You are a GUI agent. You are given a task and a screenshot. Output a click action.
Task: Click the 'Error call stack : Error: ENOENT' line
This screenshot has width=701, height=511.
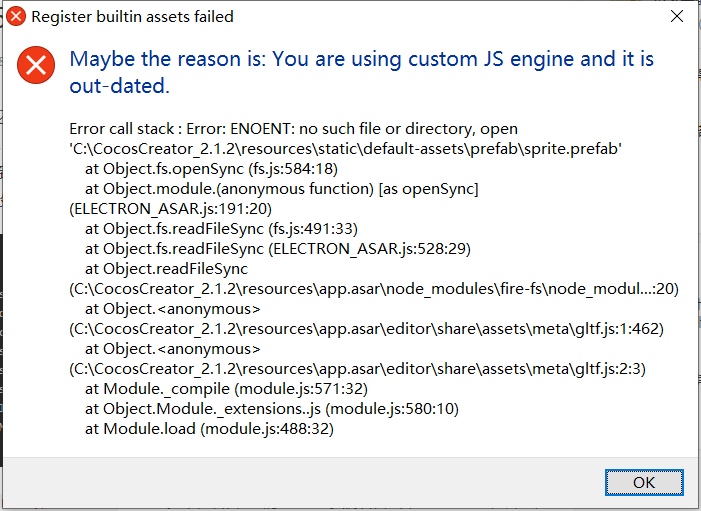pyautogui.click(x=293, y=130)
